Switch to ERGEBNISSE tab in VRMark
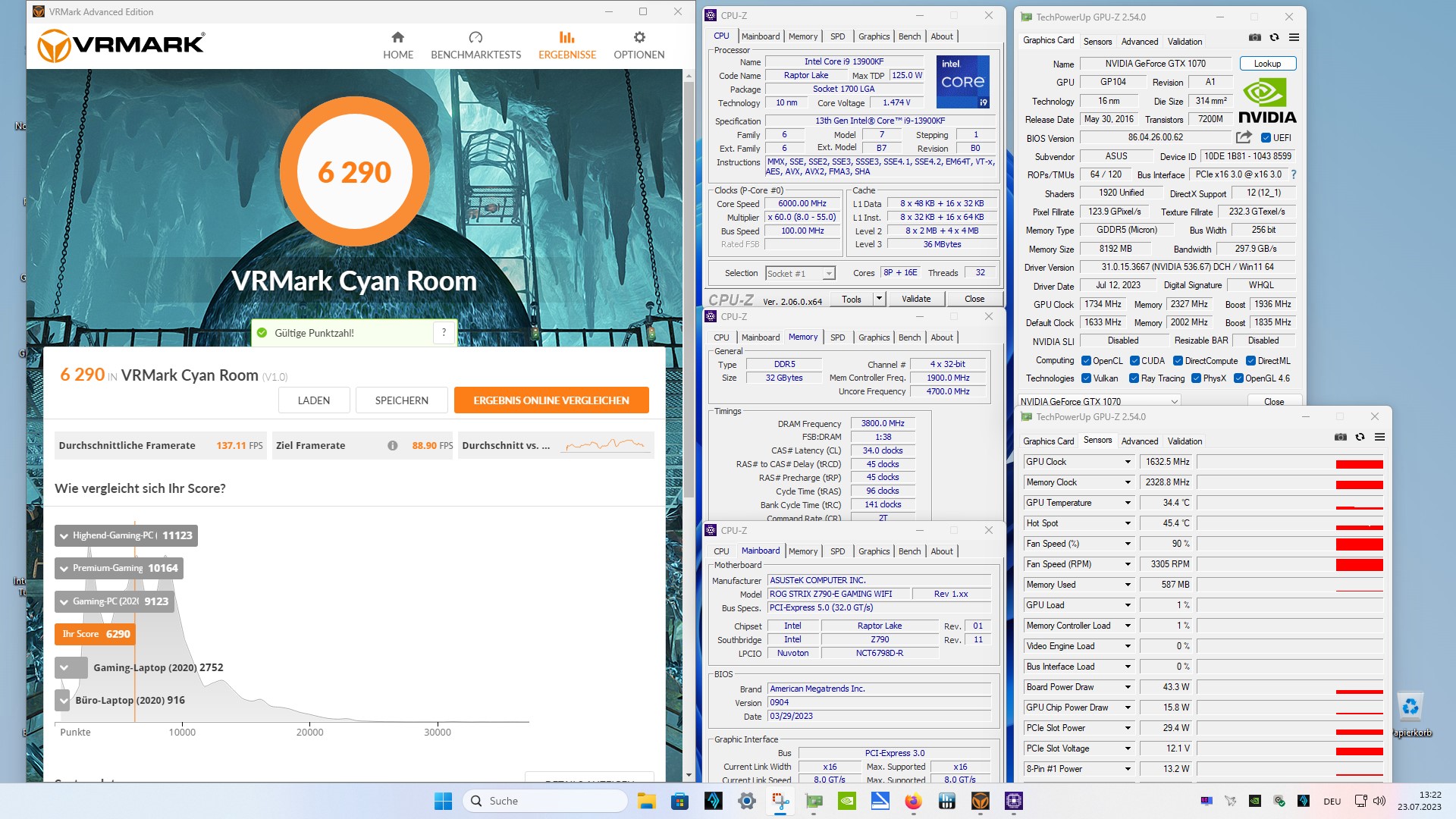 567,45
